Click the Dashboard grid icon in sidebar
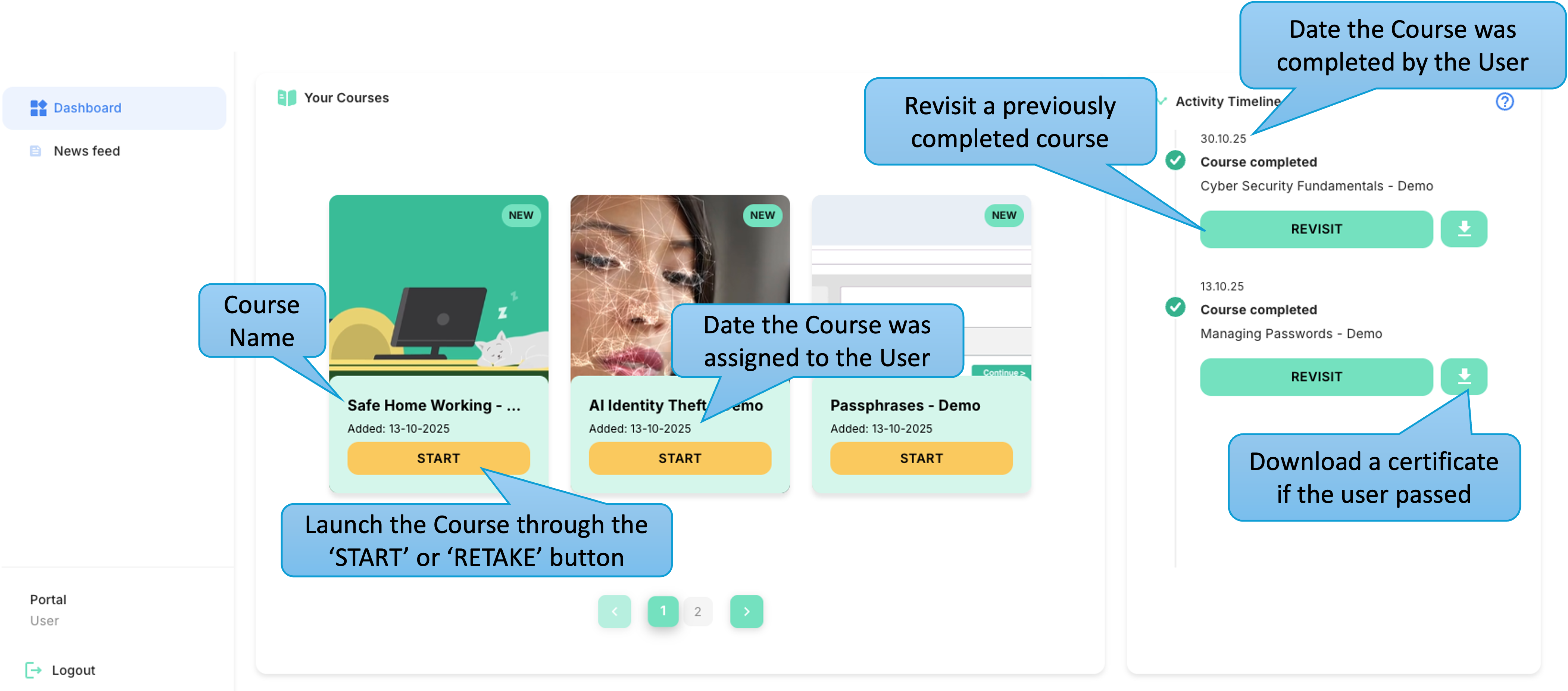Viewport: 1568px width, 691px height. pos(38,108)
